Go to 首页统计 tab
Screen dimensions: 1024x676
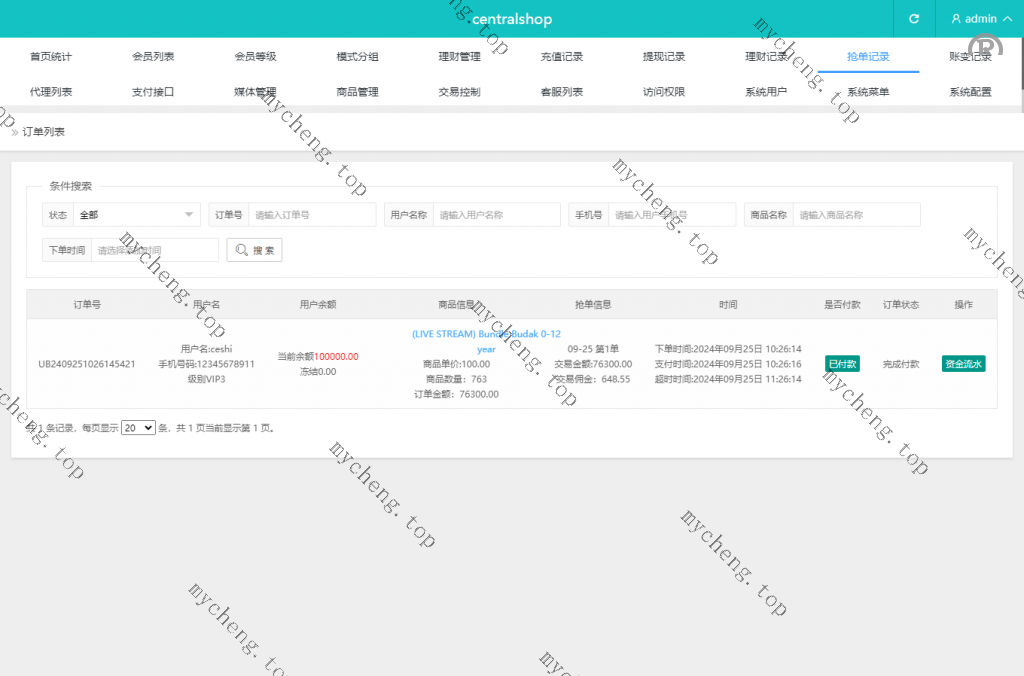point(51,57)
